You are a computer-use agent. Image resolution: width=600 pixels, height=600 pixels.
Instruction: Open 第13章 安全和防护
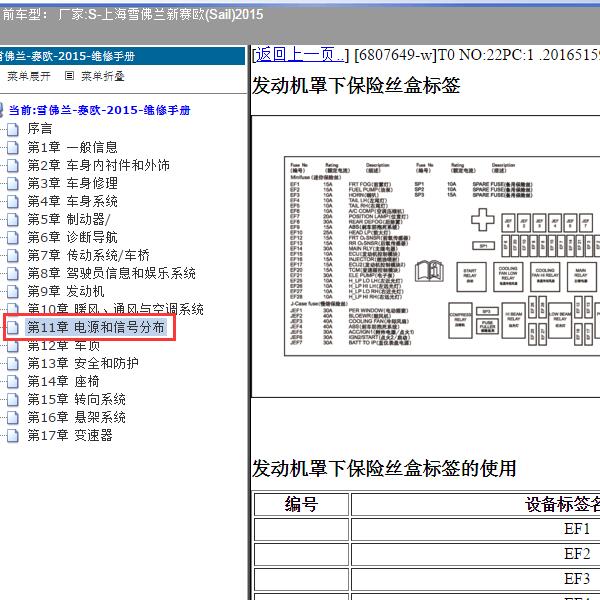click(x=83, y=363)
